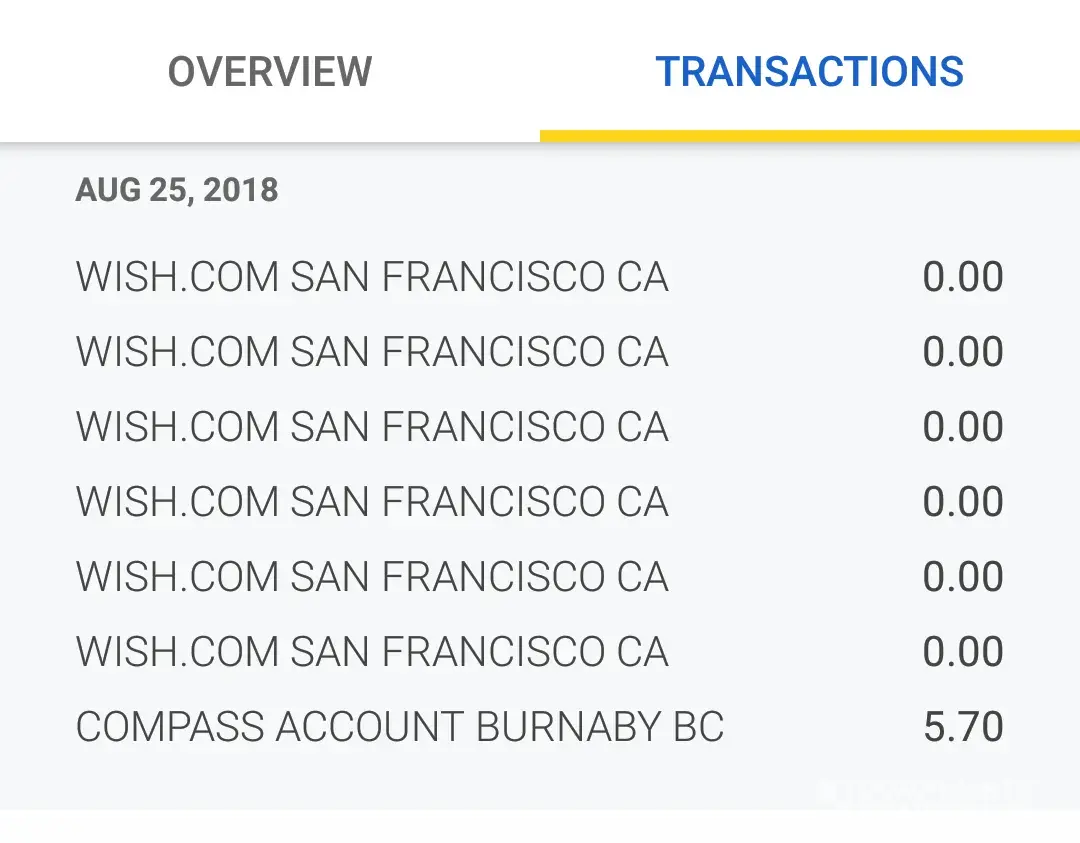View the fifth WISH.COM transaction entry
This screenshot has width=1080, height=843.
click(372, 577)
